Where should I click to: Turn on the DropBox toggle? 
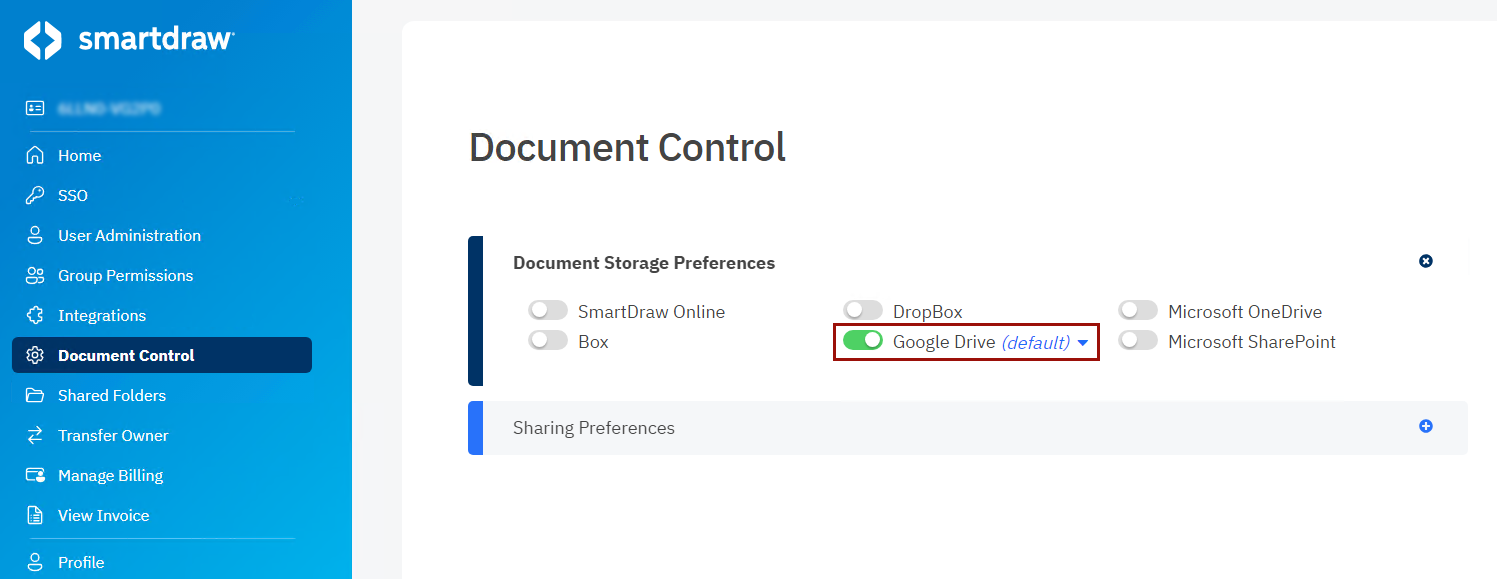coord(863,310)
